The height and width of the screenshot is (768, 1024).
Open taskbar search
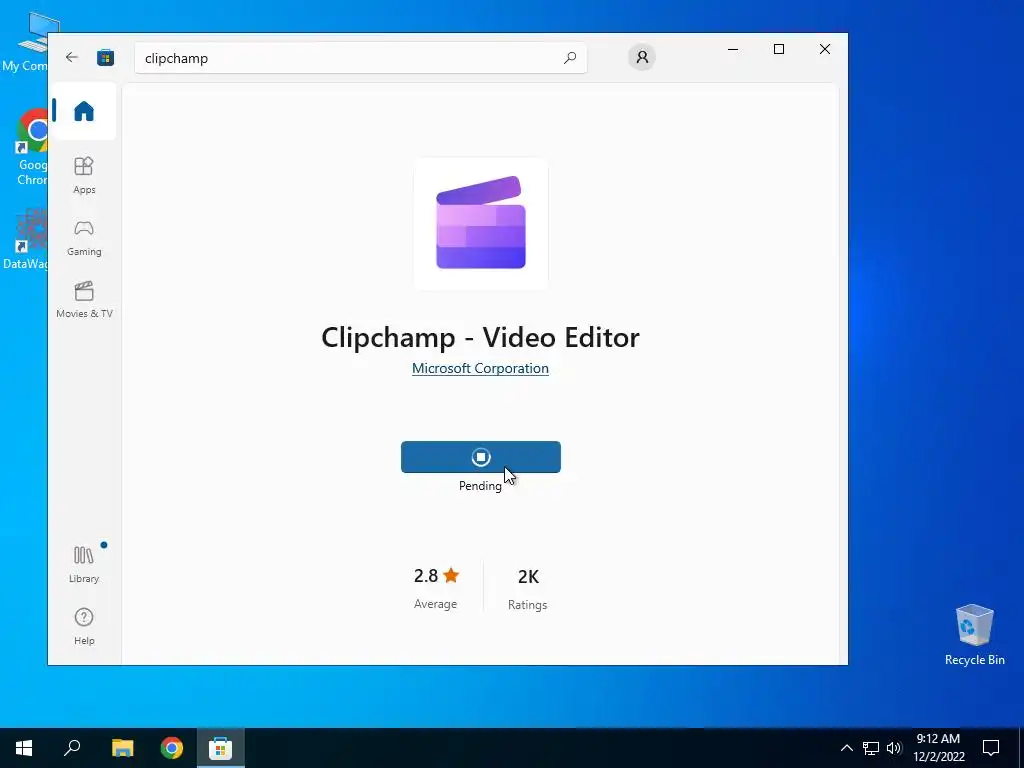(x=72, y=748)
